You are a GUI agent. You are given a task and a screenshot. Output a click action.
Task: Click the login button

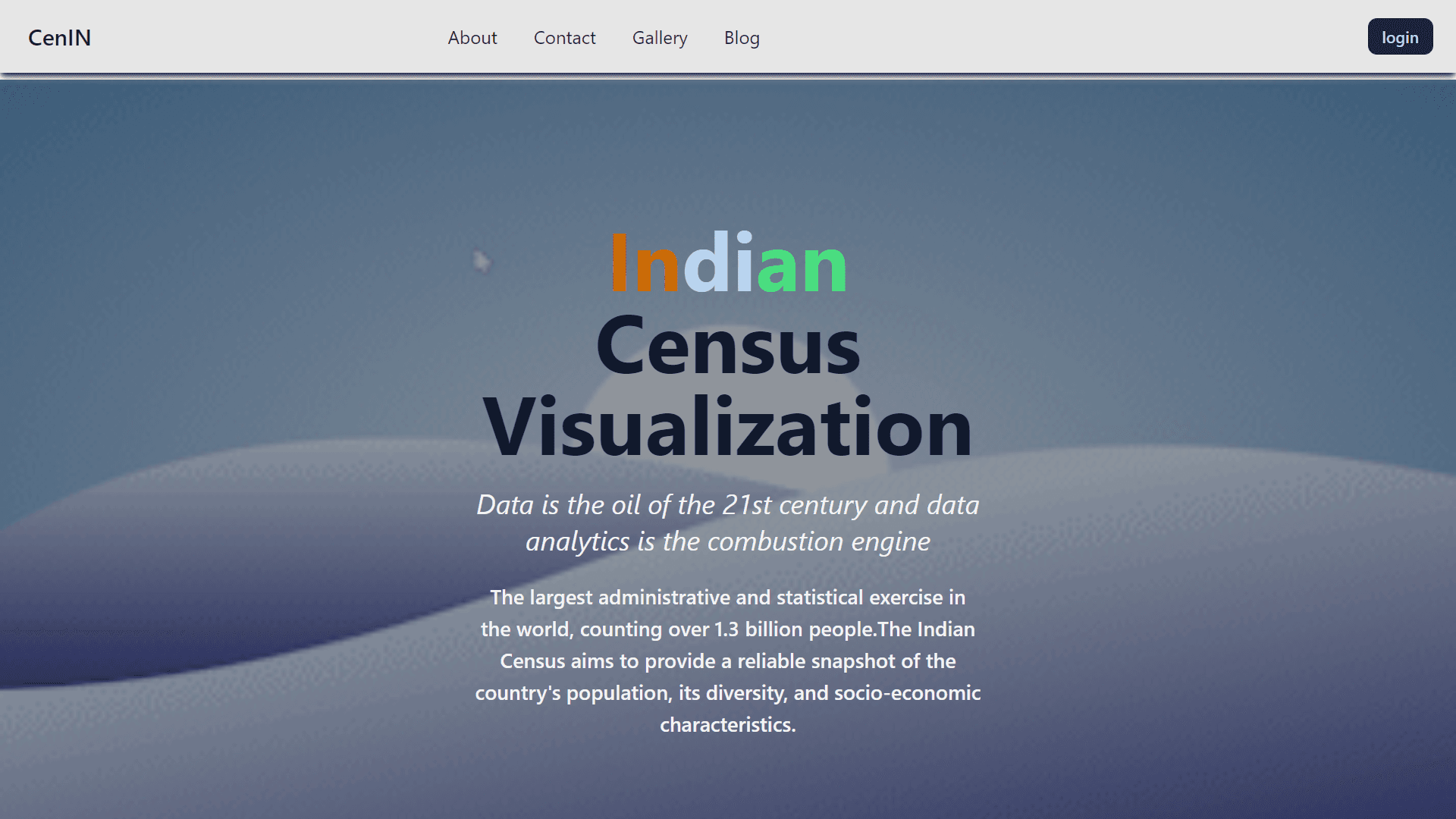(1400, 36)
